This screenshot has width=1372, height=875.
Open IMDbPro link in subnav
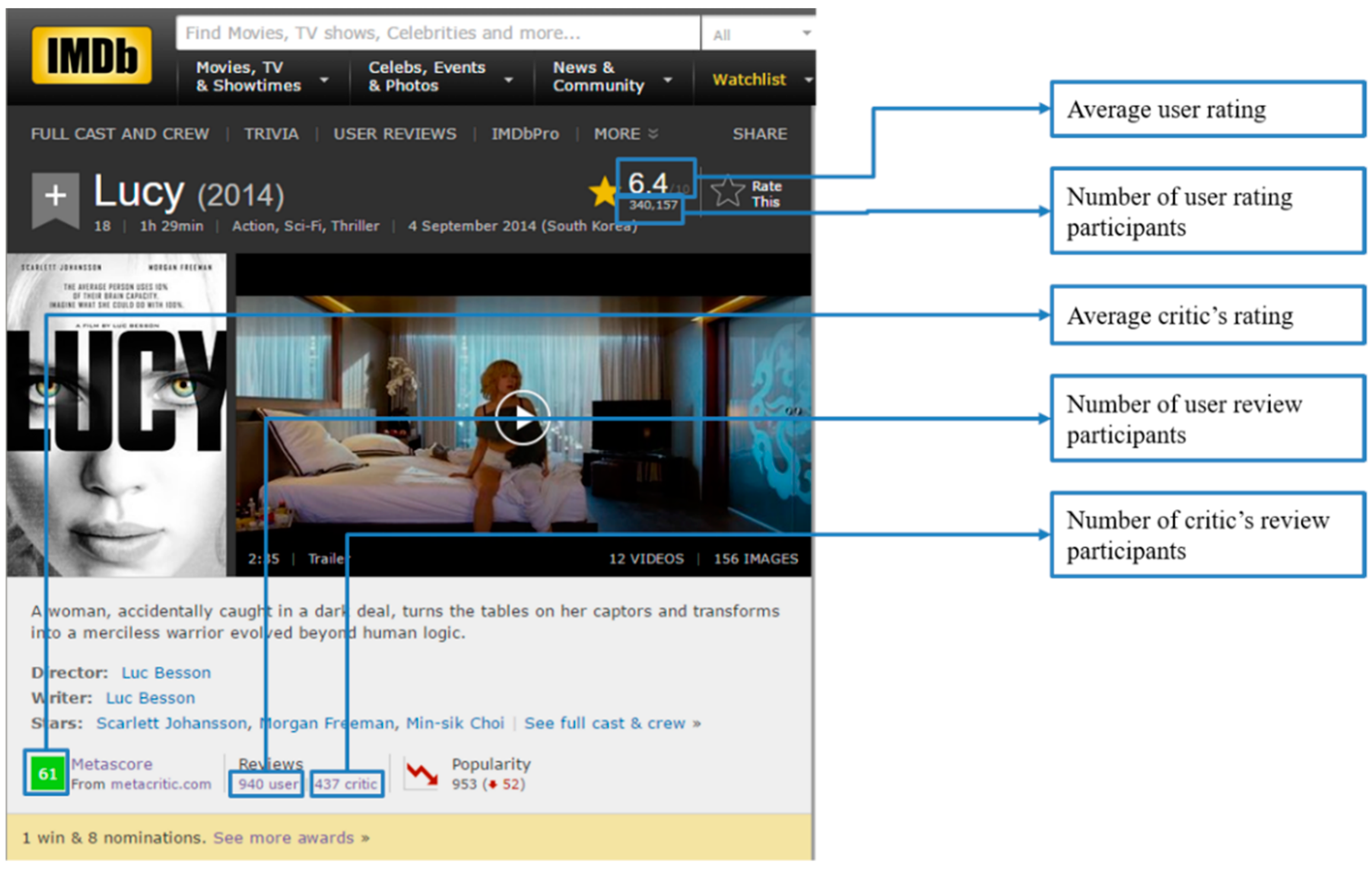[525, 134]
